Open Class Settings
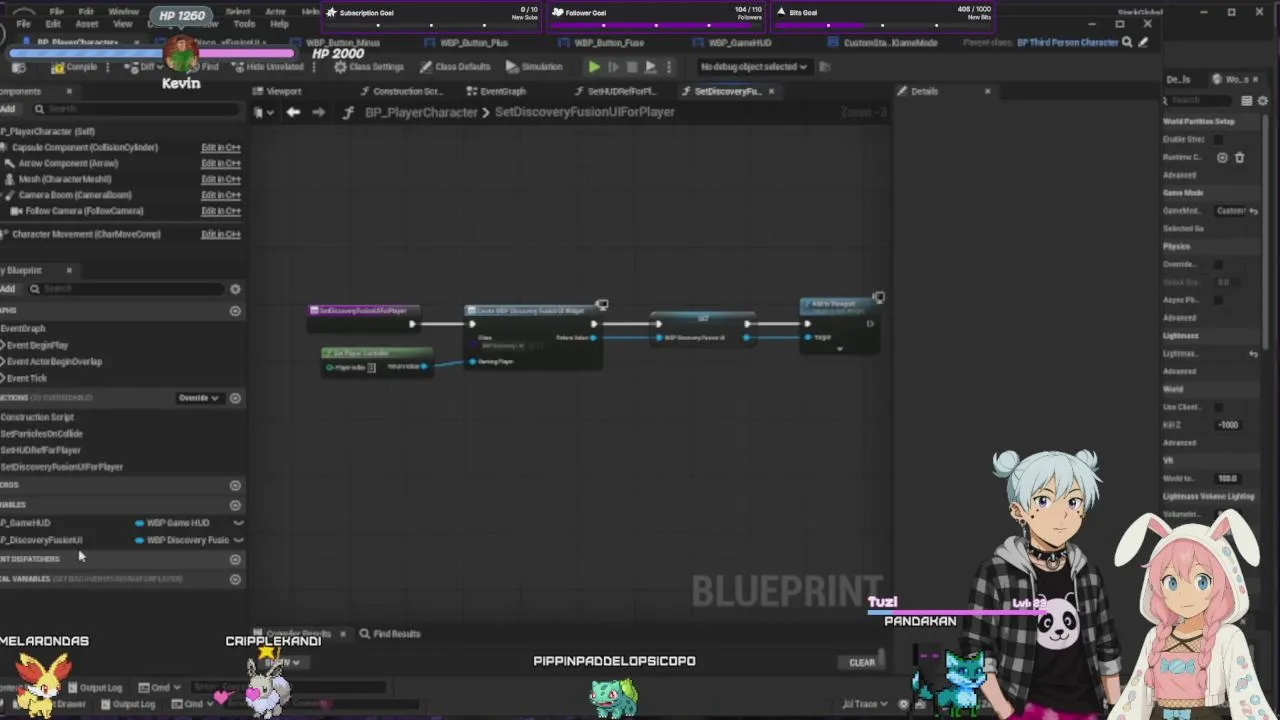The image size is (1280, 720). pos(369,67)
